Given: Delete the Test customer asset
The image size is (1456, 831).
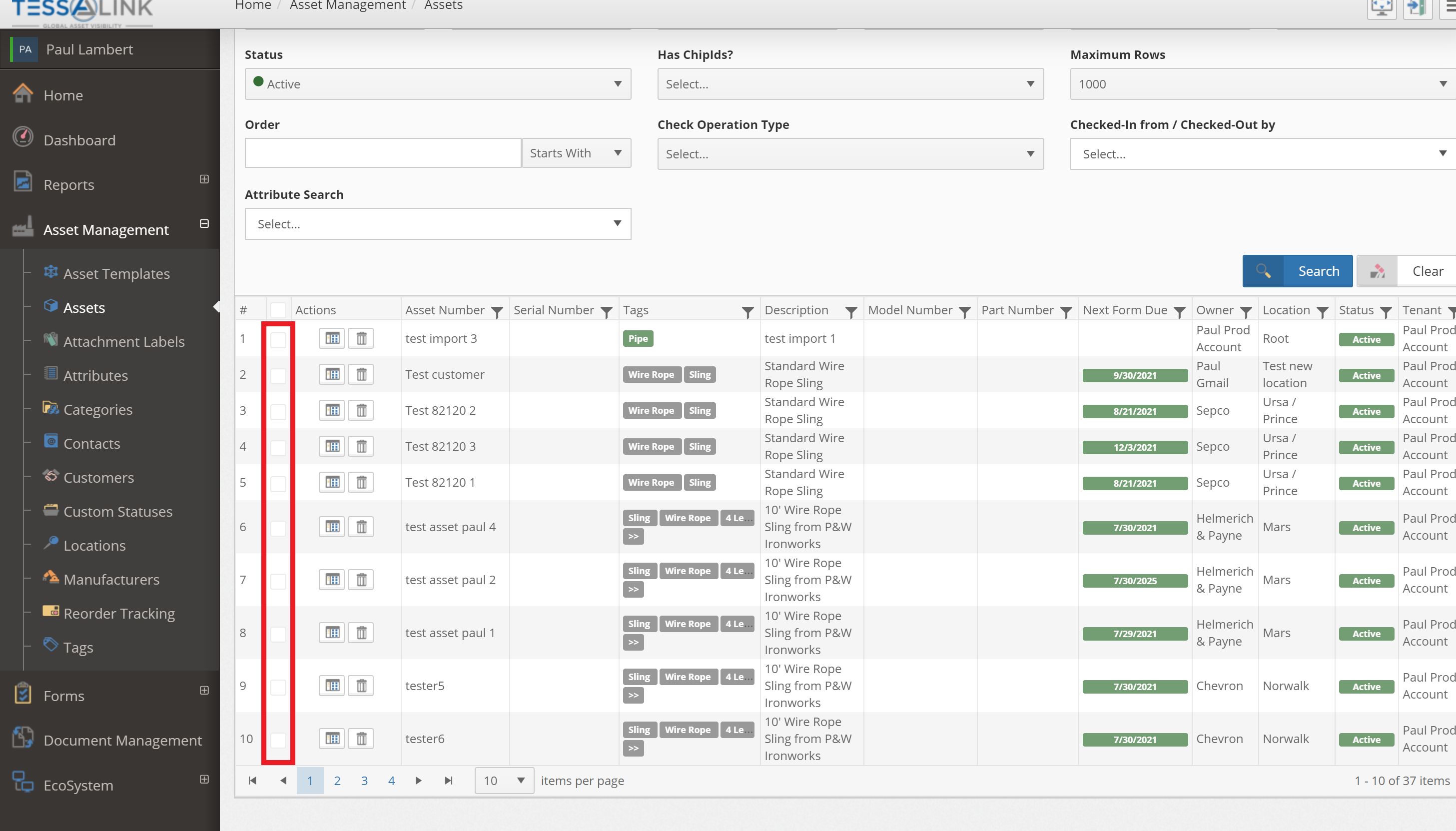Looking at the screenshot, I should (361, 374).
